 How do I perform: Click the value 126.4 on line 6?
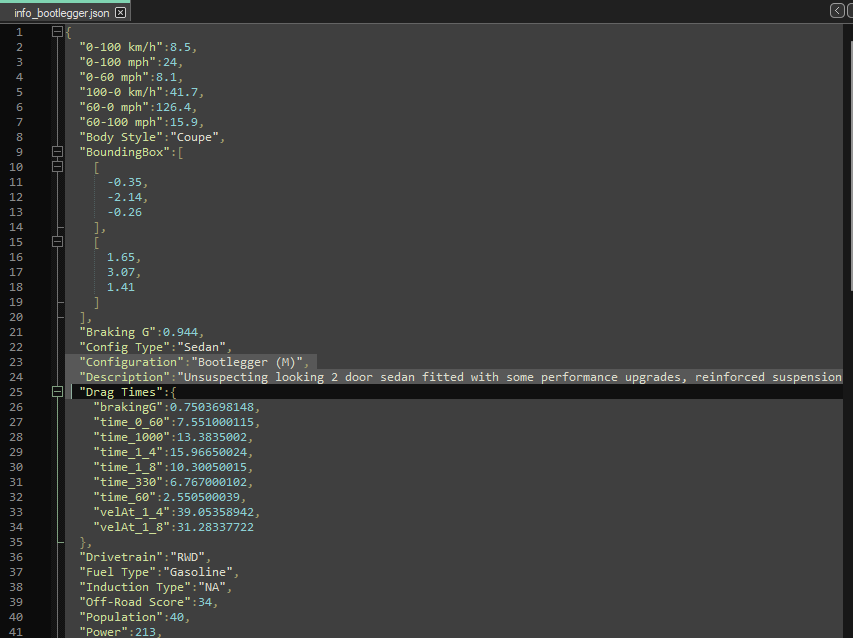point(173,107)
